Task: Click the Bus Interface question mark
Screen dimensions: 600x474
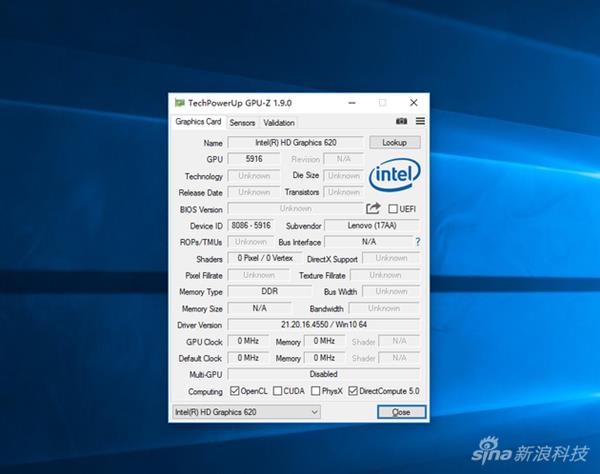Action: (417, 242)
